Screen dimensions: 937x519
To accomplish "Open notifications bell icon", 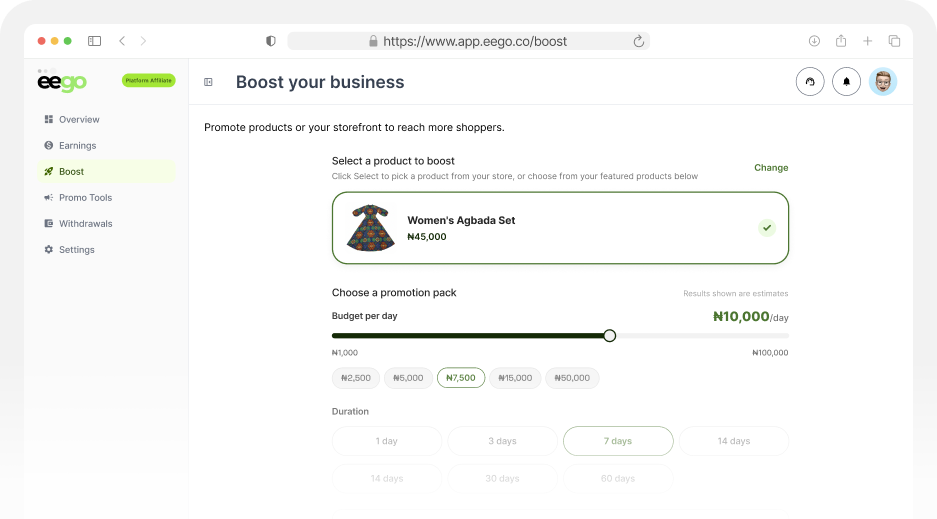I will [846, 82].
